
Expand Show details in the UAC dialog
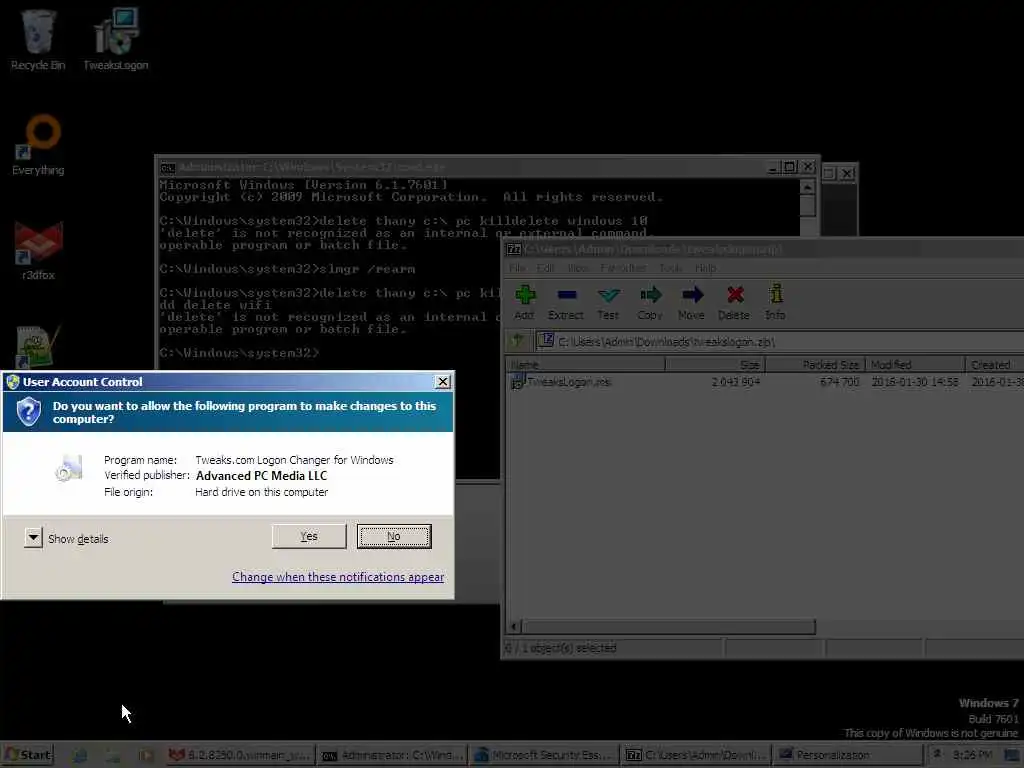coord(33,538)
